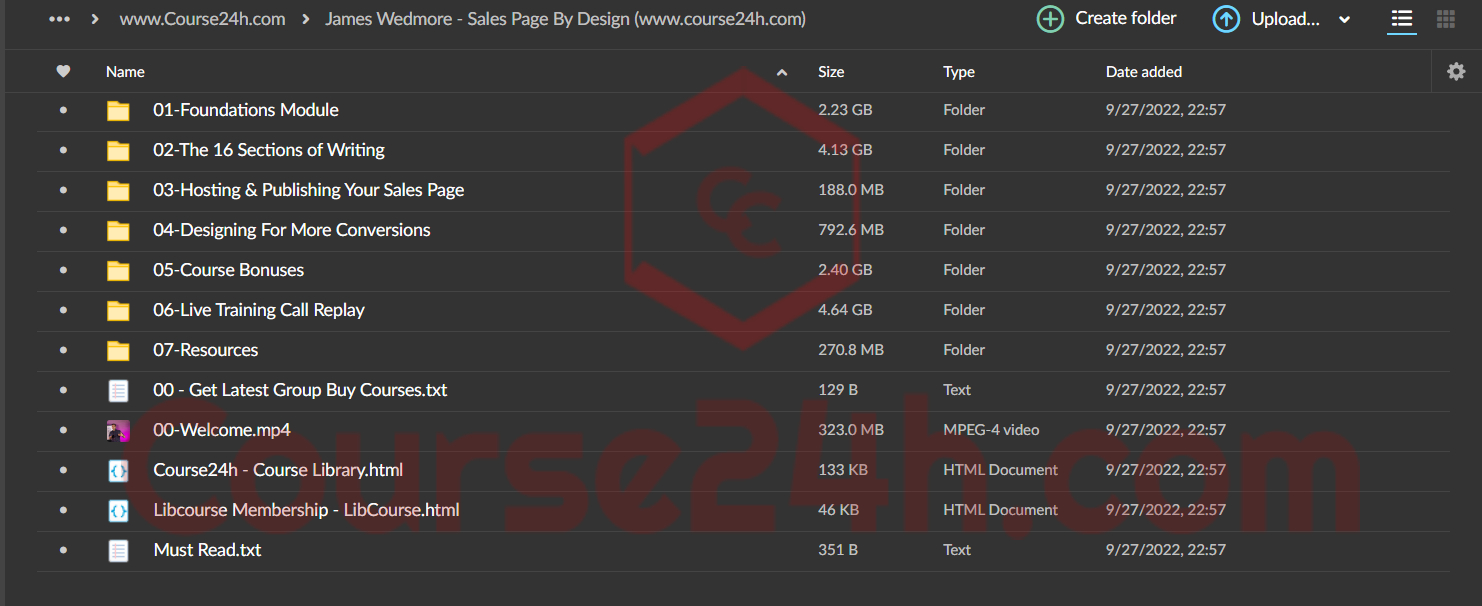Select Libcourse Membership - LibCourse.html name
1482x606 pixels.
(x=306, y=510)
